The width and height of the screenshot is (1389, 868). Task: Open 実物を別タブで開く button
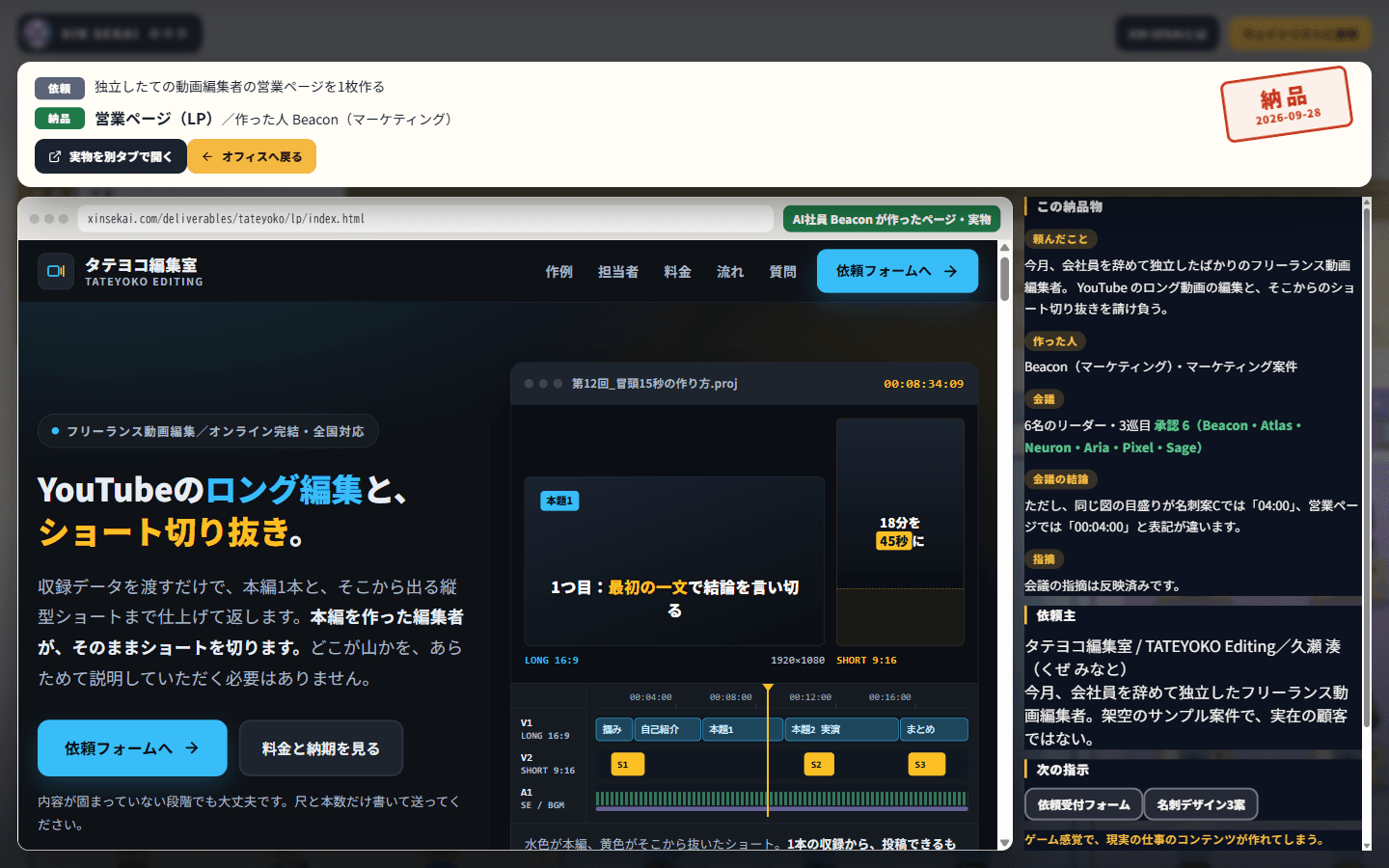(x=110, y=156)
